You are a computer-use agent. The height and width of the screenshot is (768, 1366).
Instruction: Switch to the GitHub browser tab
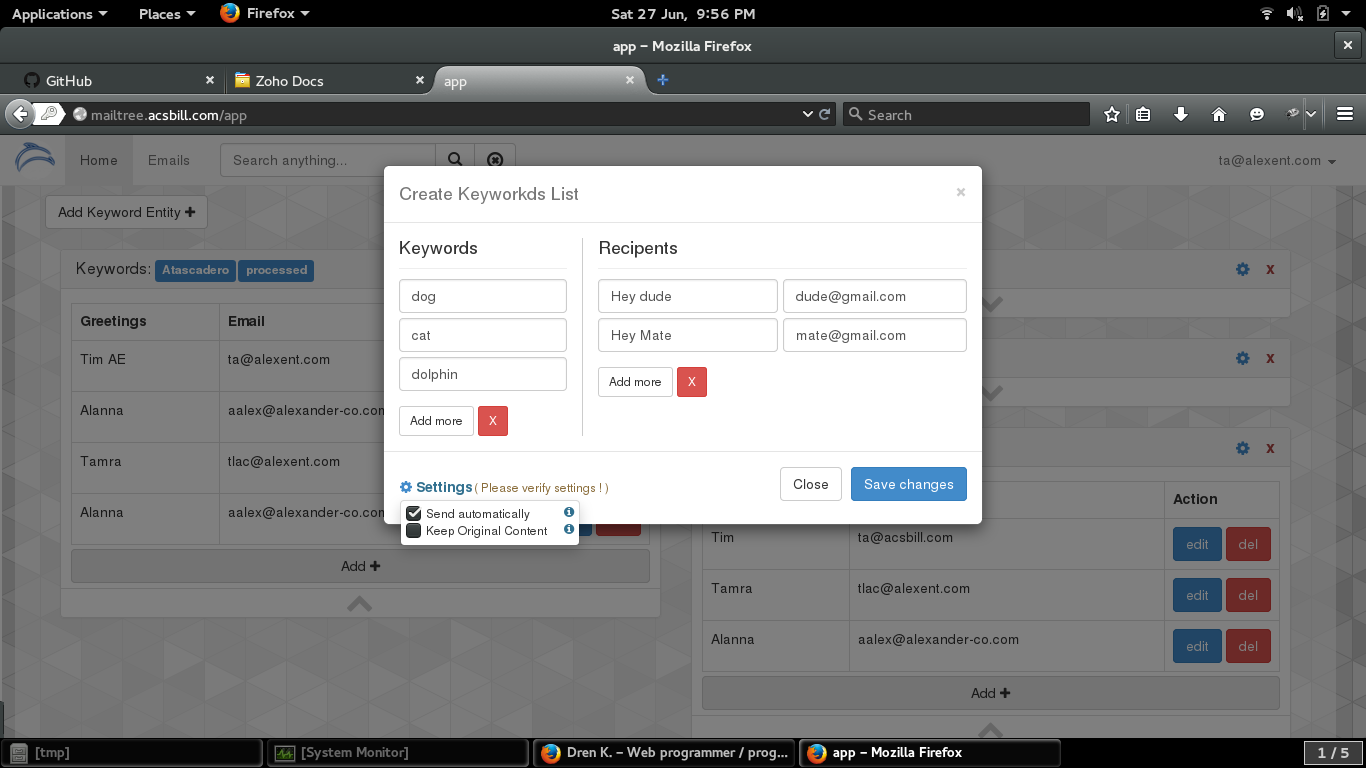69,81
